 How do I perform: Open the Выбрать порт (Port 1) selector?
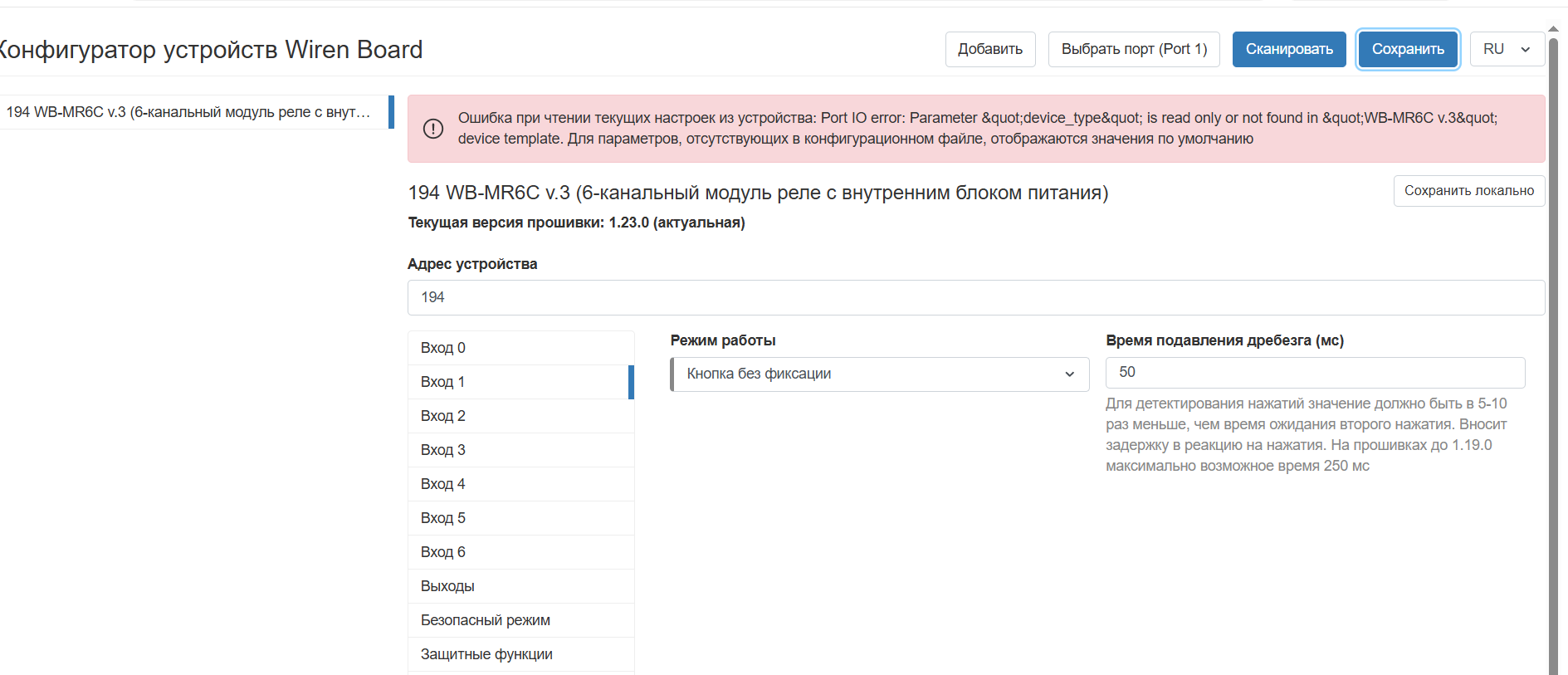[1133, 49]
